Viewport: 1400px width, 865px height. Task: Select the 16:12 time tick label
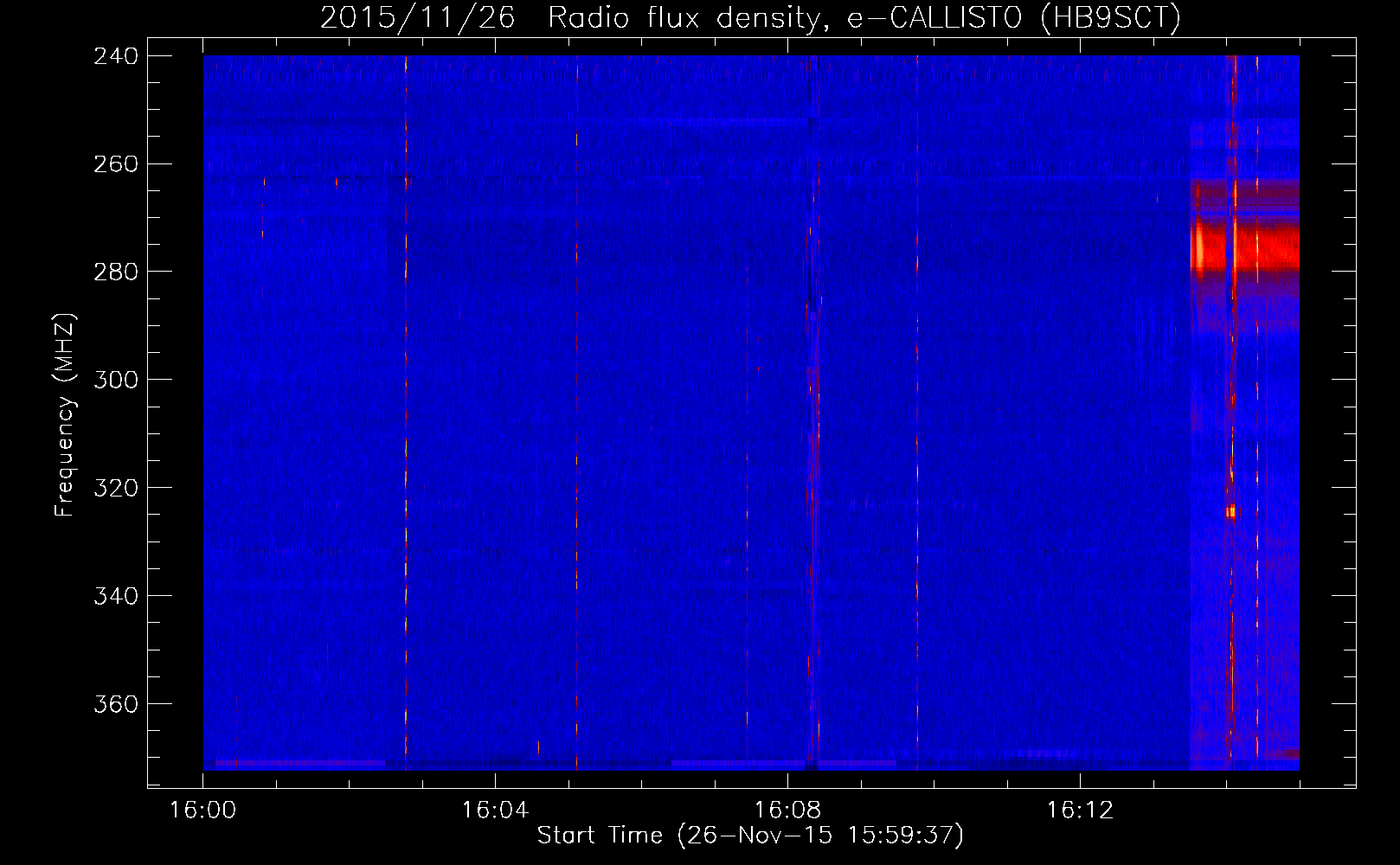coord(1080,811)
